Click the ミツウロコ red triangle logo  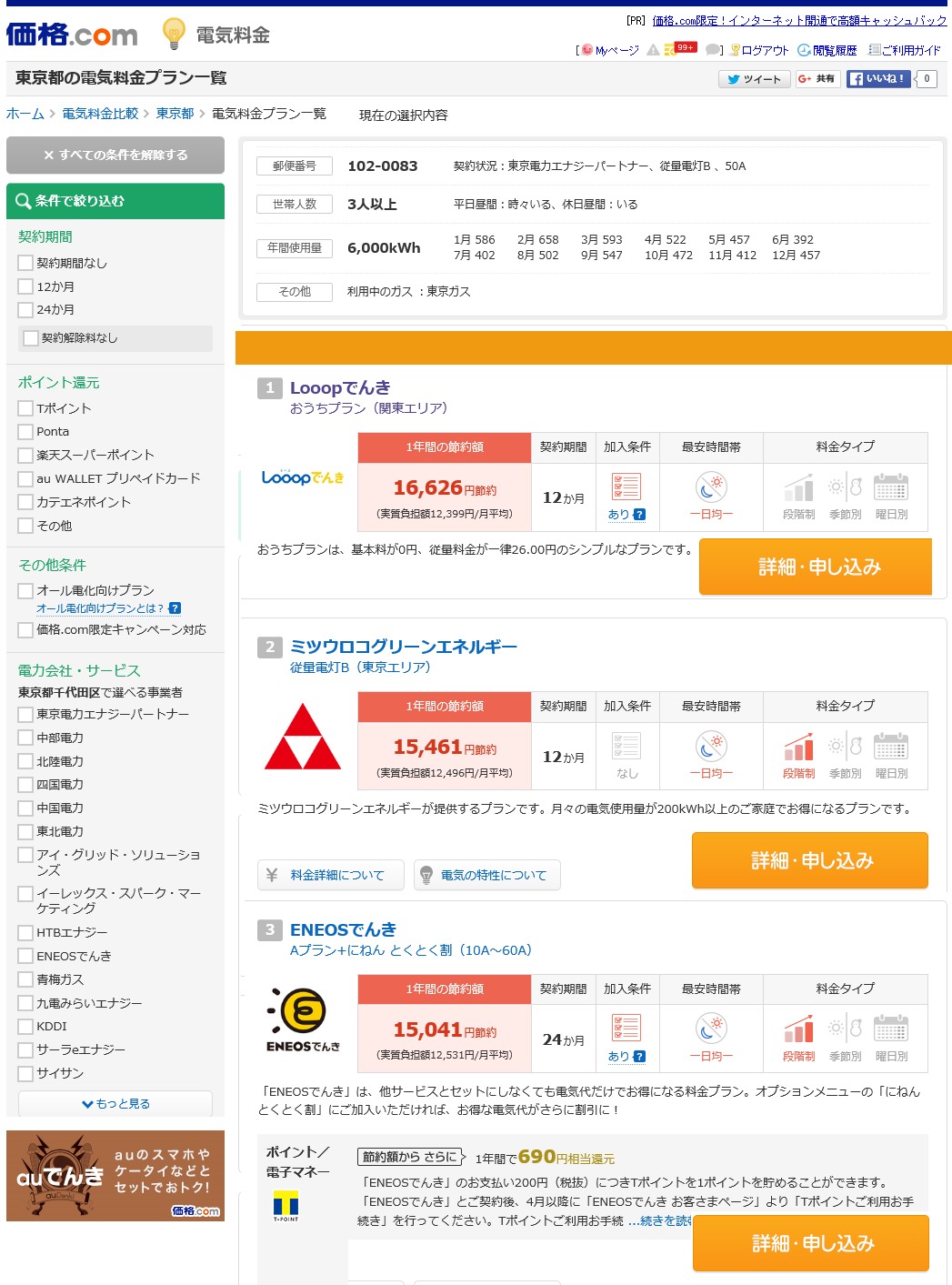coord(303,737)
